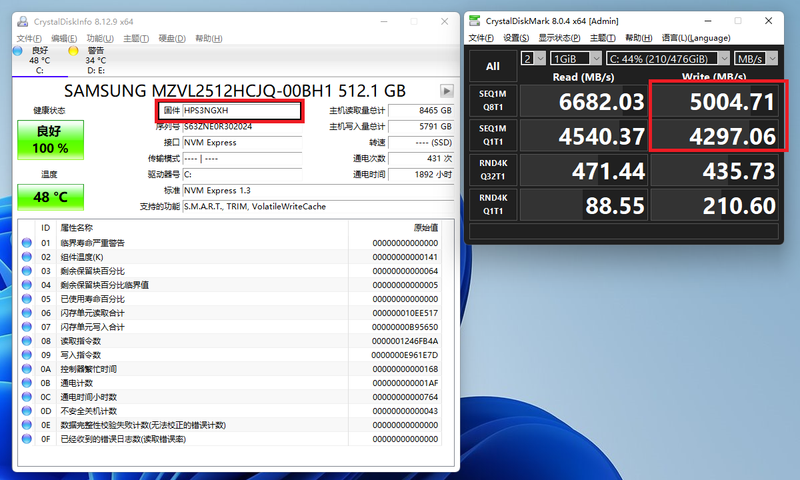
Task: Start the SEQ1M Q8T1 benchmark test
Action: 493,101
